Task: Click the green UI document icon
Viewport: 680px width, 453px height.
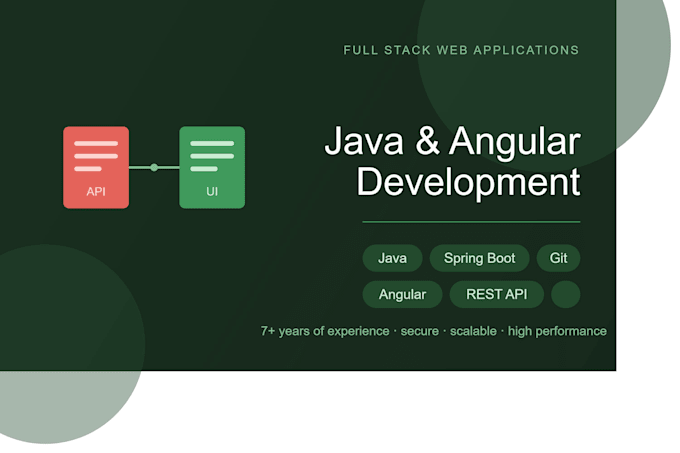Action: tap(212, 167)
